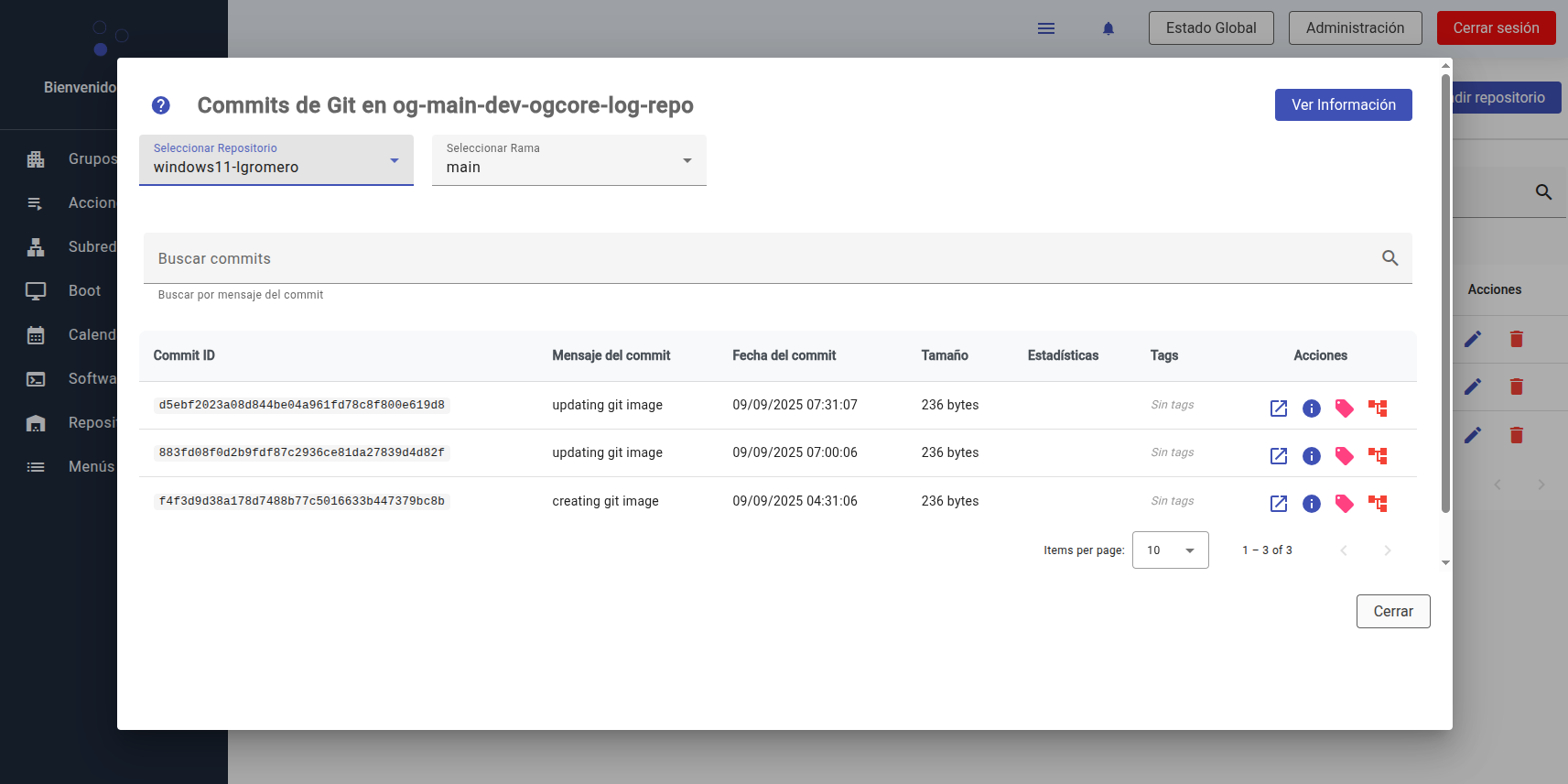
Task: Click the help question mark icon
Action: click(x=161, y=105)
